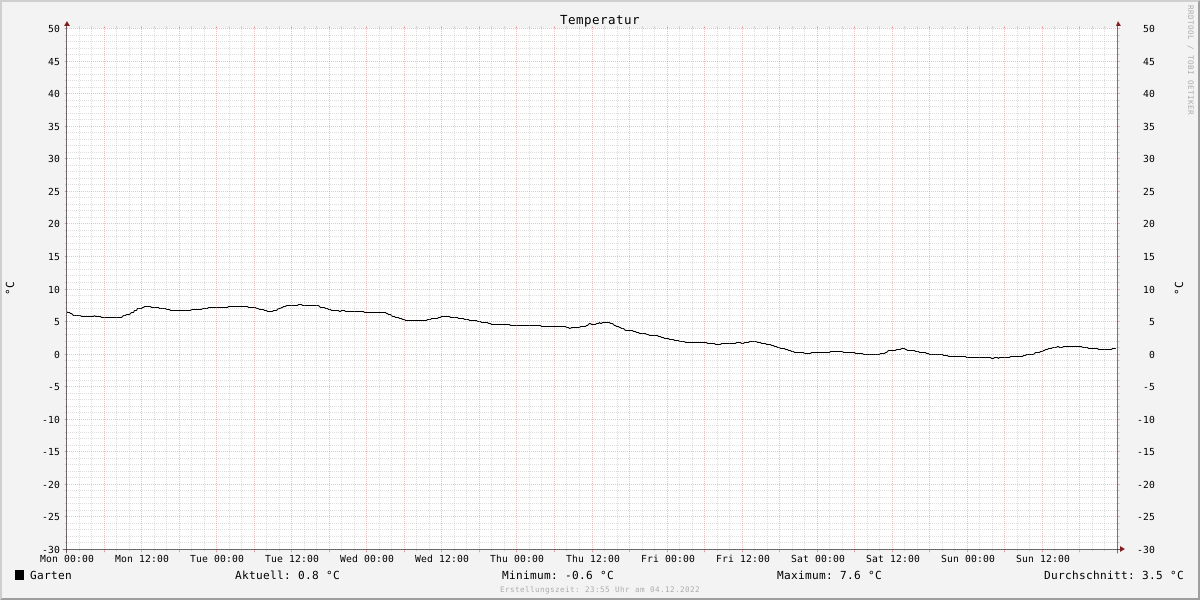Select the "20" tick on the right axis
The image size is (1200, 600).
(x=1148, y=224)
